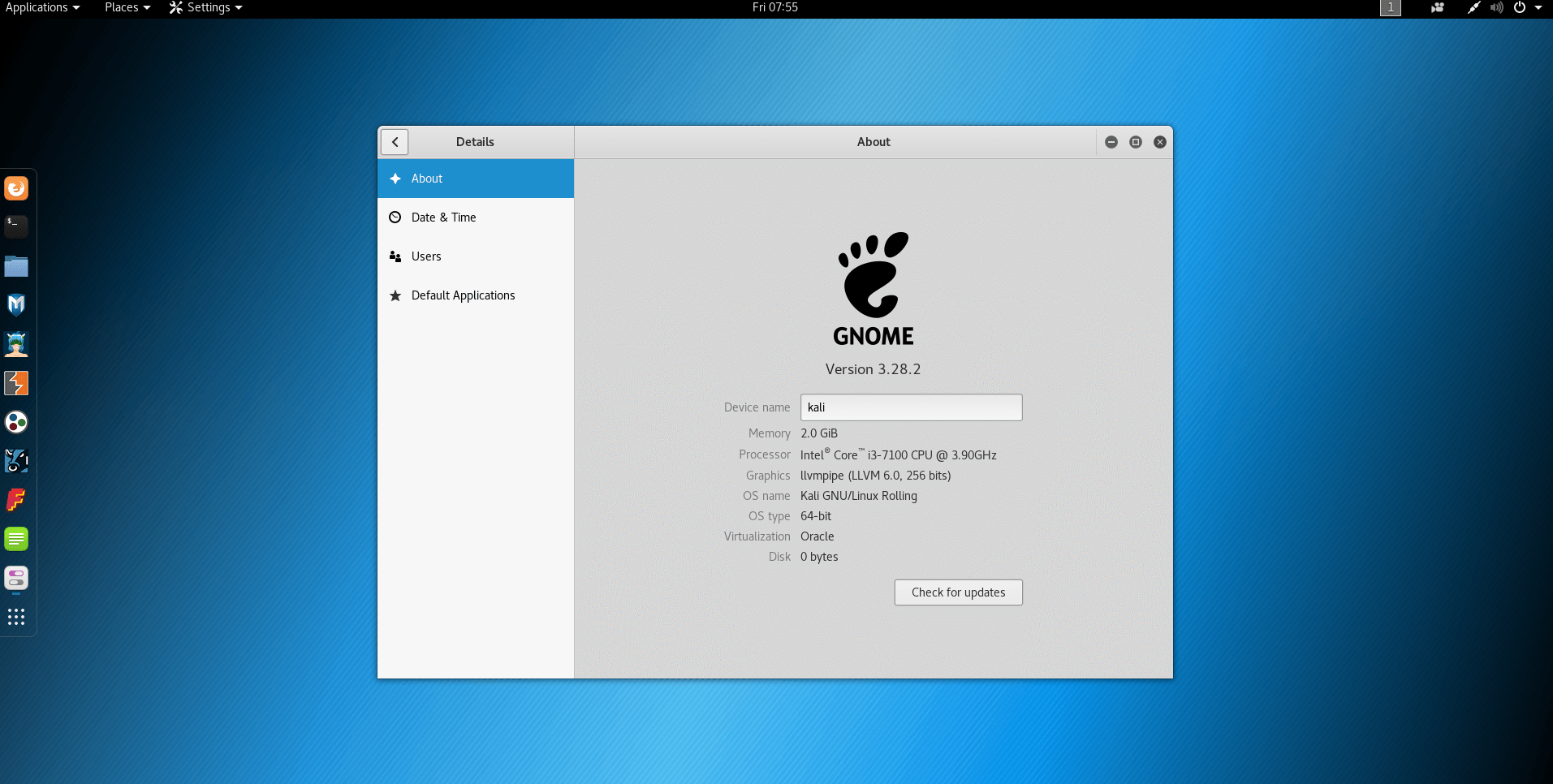
Task: Open the system menu dropdown arrow
Action: [1538, 7]
